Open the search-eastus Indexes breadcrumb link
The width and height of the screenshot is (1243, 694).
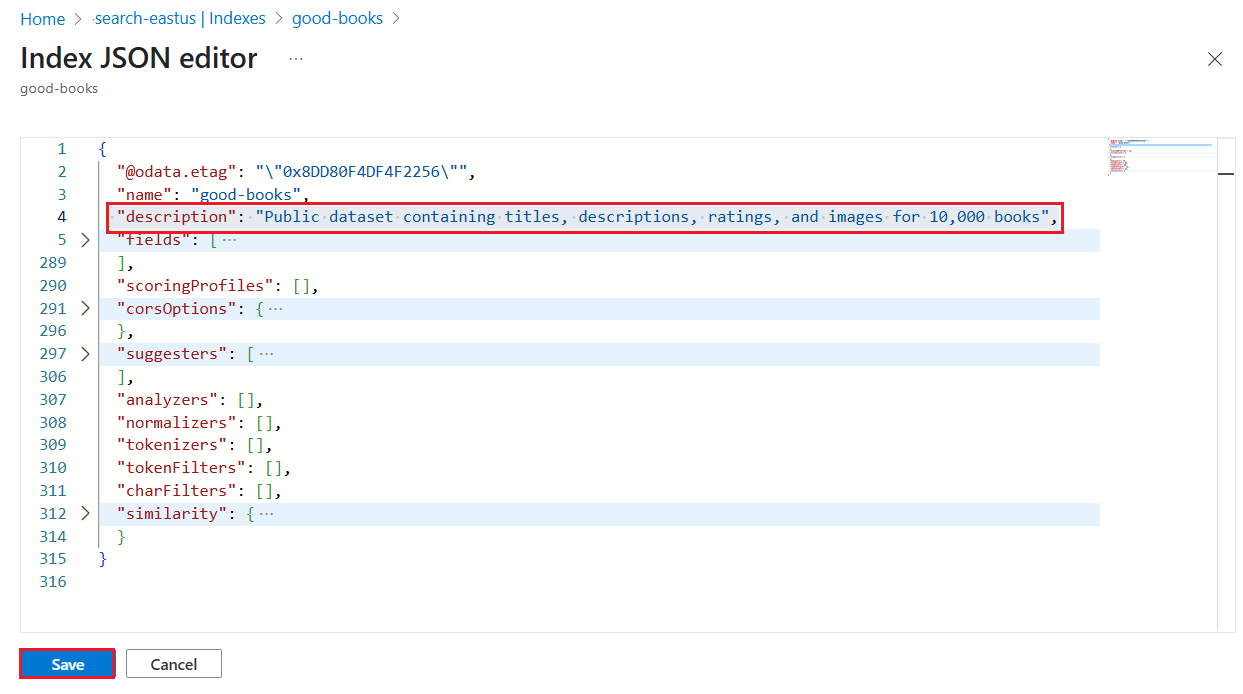[179, 18]
